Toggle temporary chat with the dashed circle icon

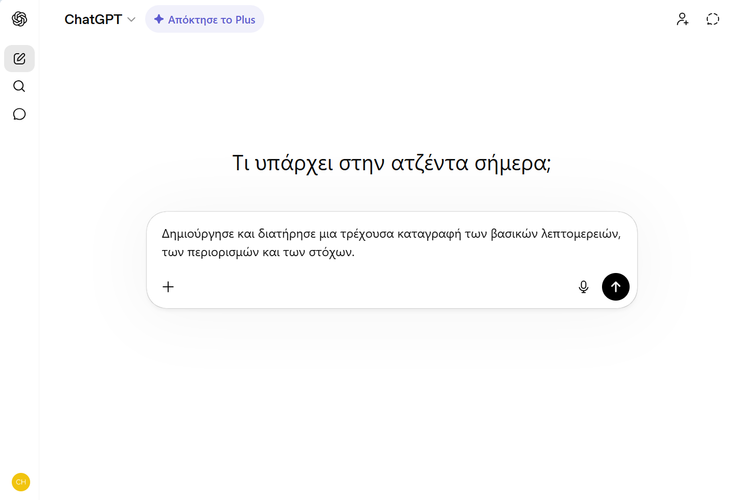tap(713, 19)
